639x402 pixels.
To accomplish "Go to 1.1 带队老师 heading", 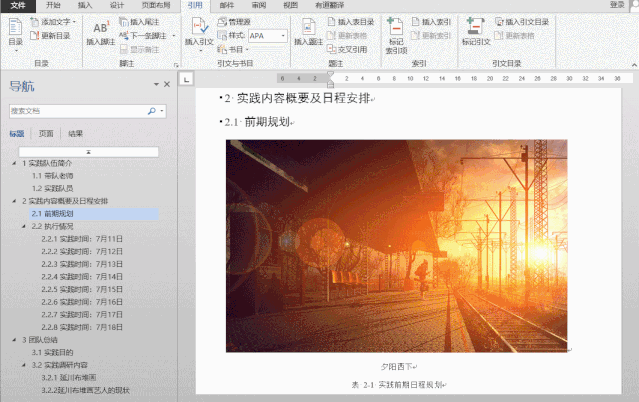I will [53, 176].
